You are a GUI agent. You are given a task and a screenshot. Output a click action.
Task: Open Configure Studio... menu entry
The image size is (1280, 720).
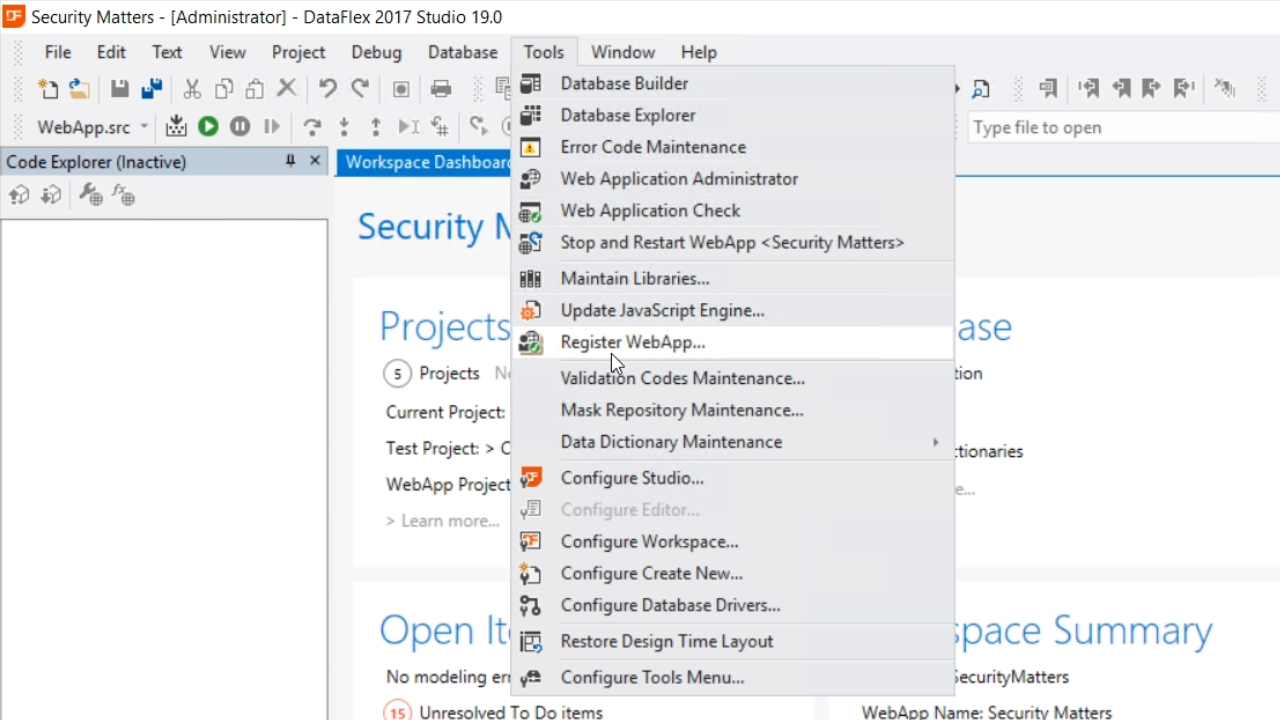point(631,478)
